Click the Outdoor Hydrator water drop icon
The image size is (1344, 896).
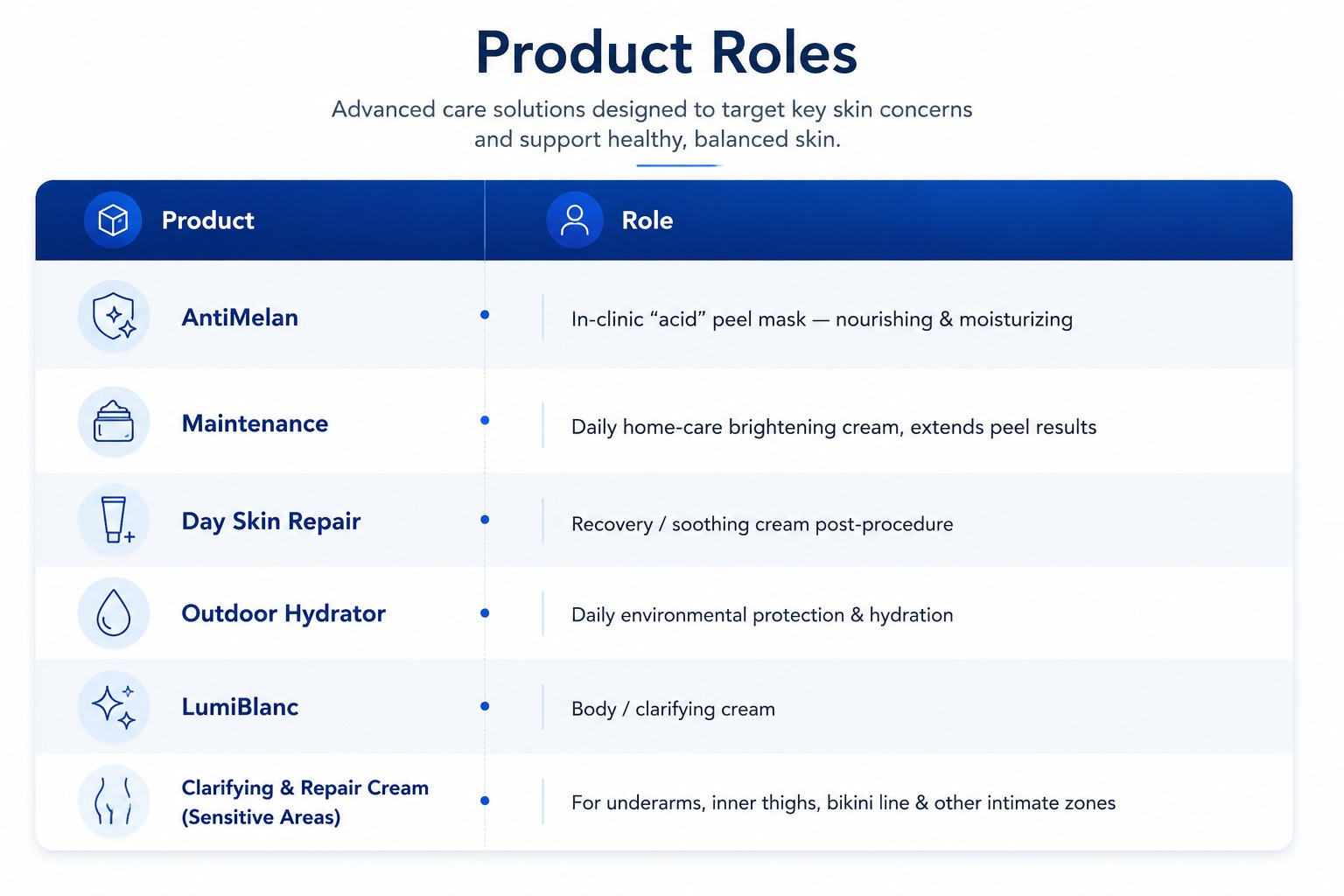click(114, 612)
